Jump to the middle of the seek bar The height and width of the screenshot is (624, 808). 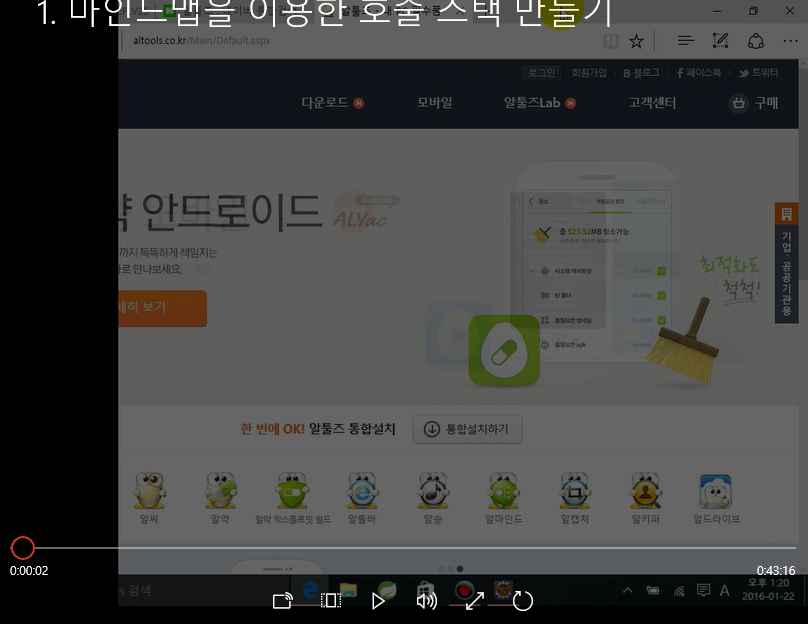403,548
